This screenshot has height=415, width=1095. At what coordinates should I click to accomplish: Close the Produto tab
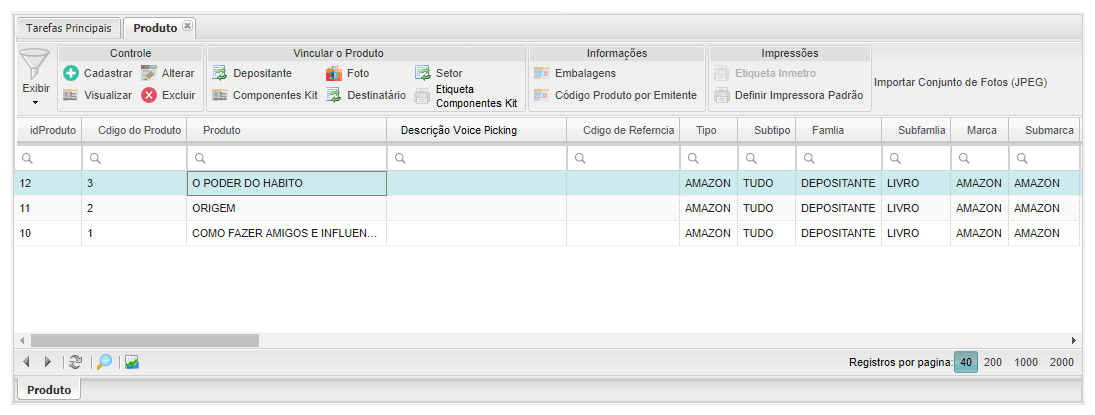188,26
